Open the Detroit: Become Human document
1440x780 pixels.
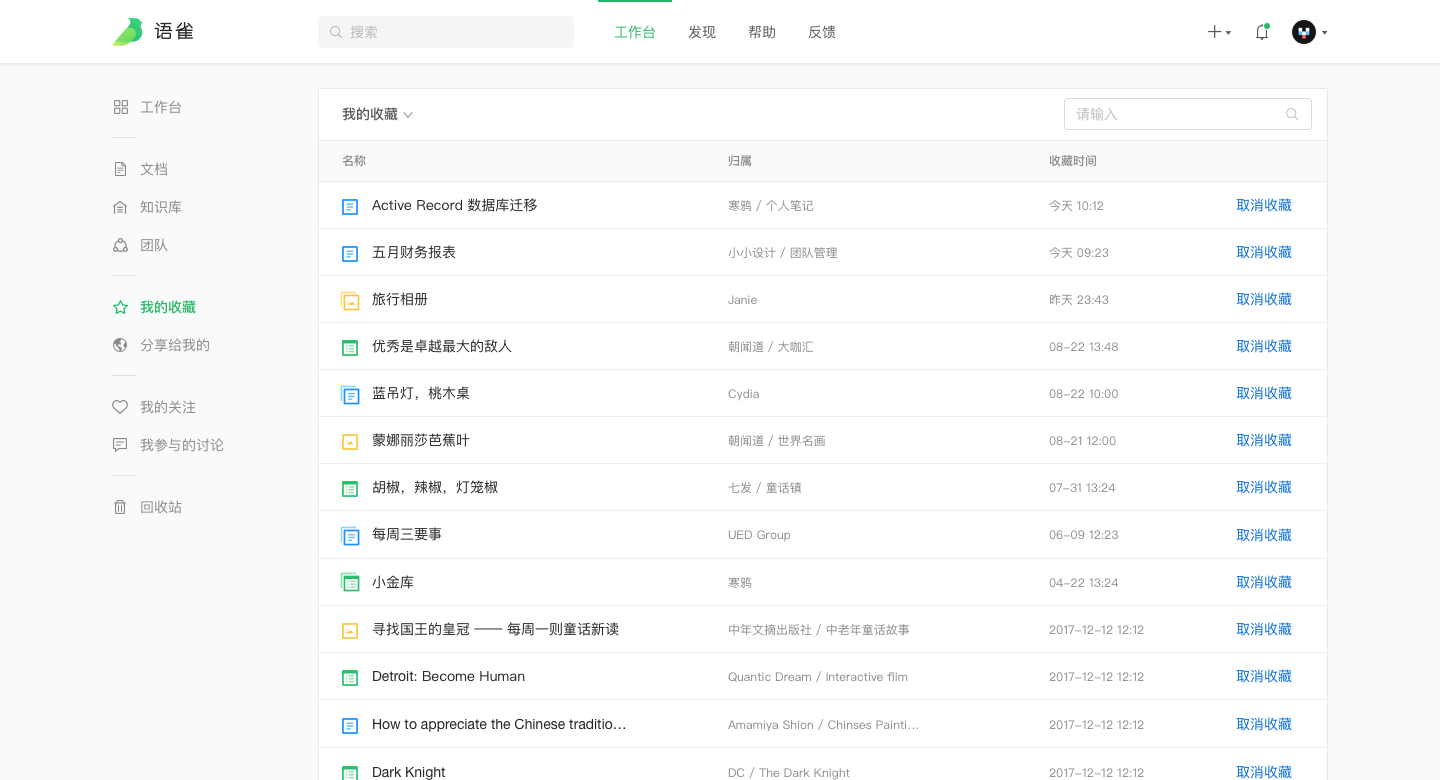pos(448,676)
